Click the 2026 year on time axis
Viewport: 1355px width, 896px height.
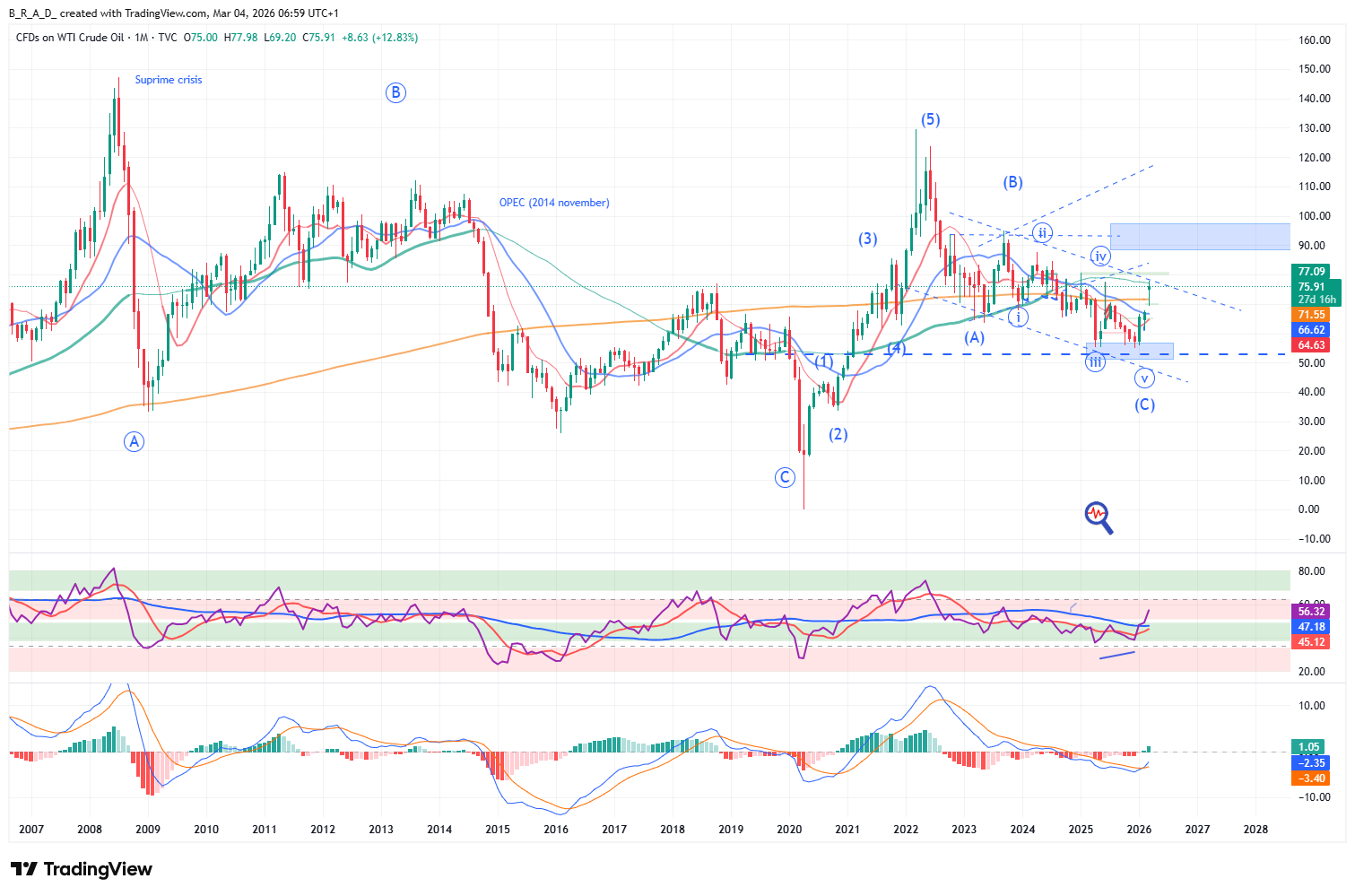[x=1139, y=830]
